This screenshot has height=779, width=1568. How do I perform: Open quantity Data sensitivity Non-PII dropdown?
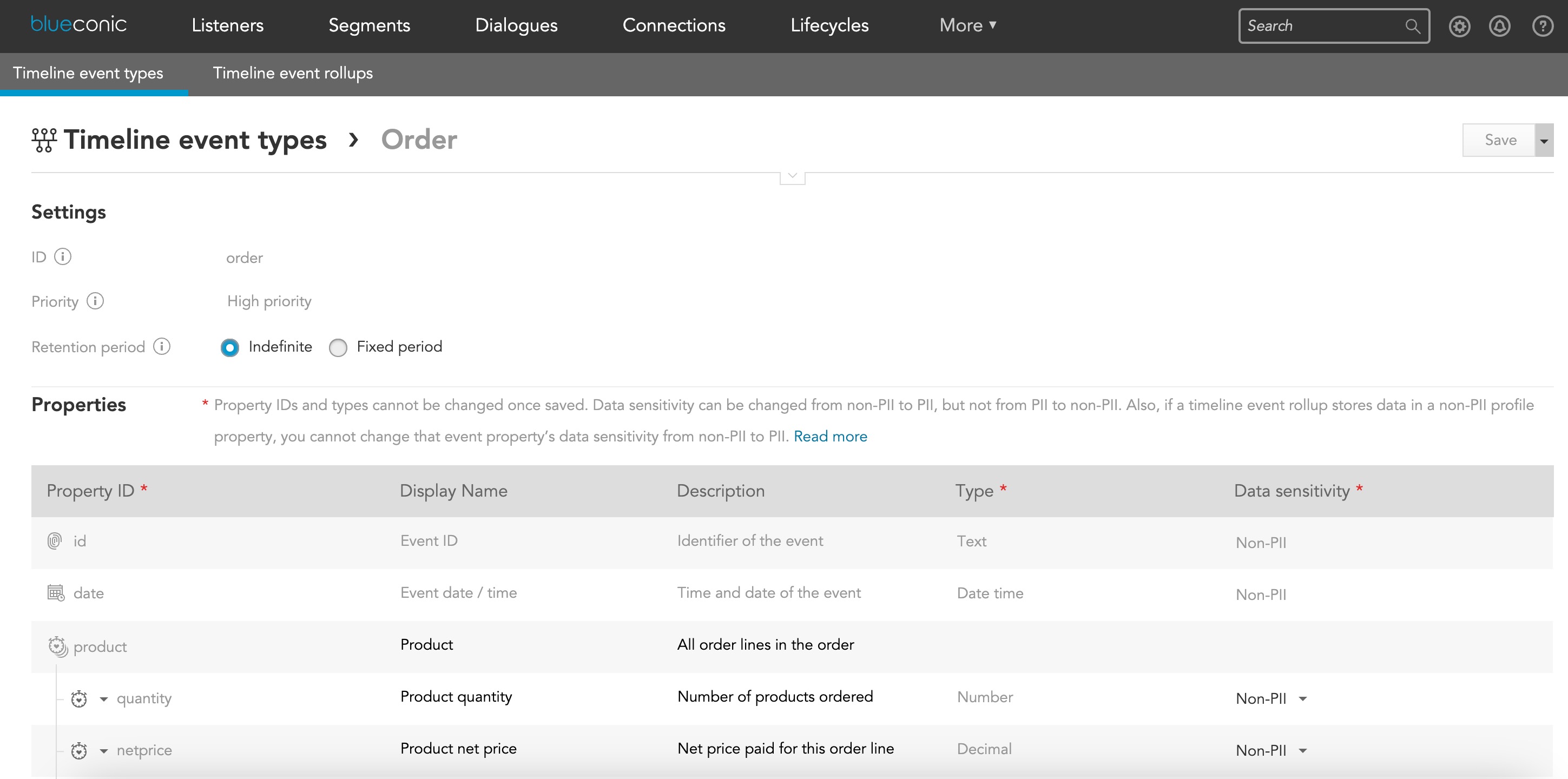(x=1271, y=699)
